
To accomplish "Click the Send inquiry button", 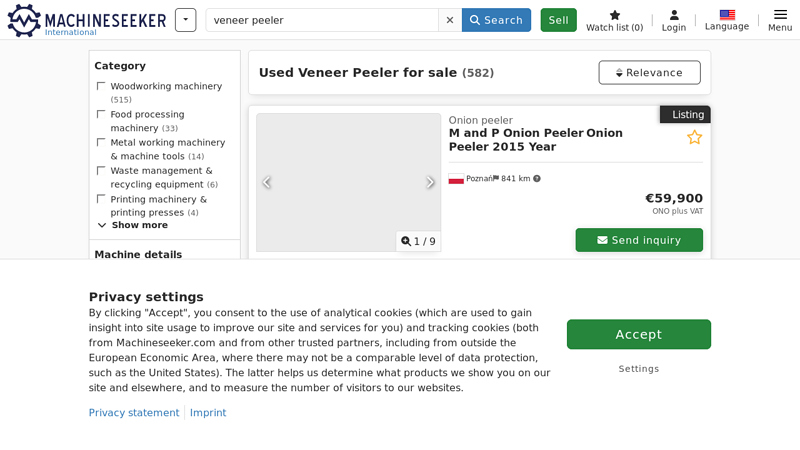I will click(x=638, y=240).
